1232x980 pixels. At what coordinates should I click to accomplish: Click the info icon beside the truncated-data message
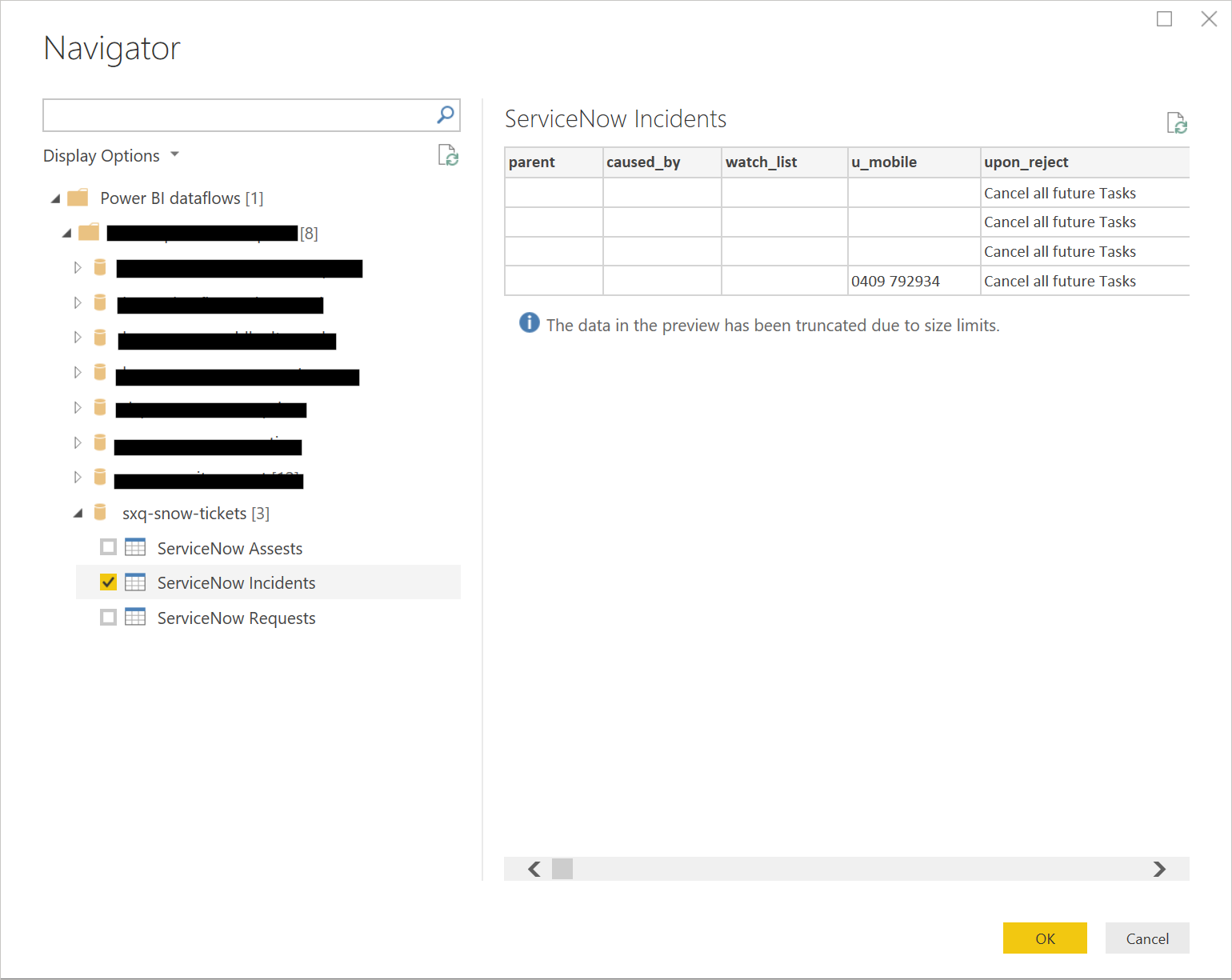(x=530, y=322)
